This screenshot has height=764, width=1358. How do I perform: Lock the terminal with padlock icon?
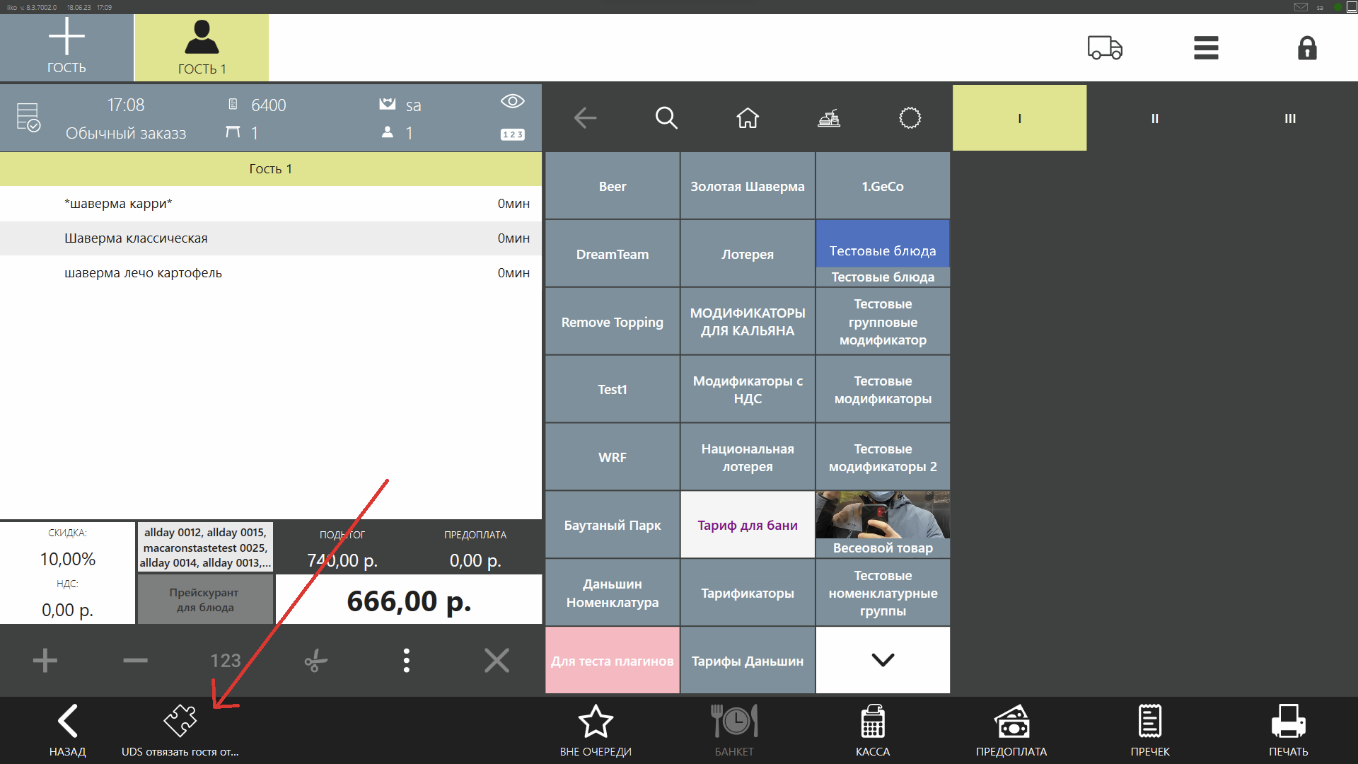pyautogui.click(x=1307, y=48)
